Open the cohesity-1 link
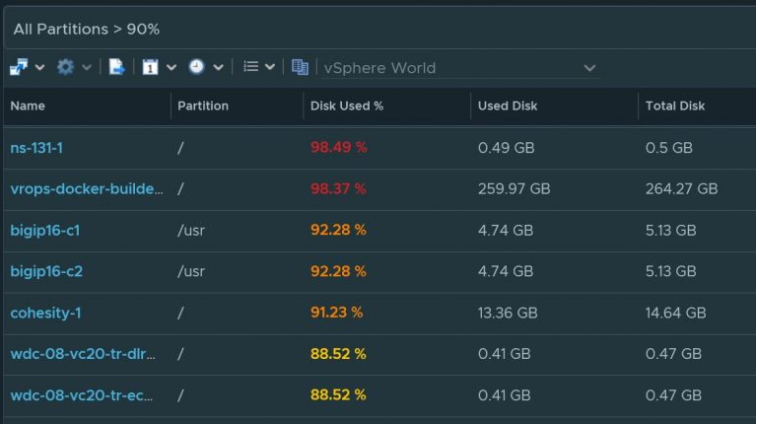 (46, 313)
